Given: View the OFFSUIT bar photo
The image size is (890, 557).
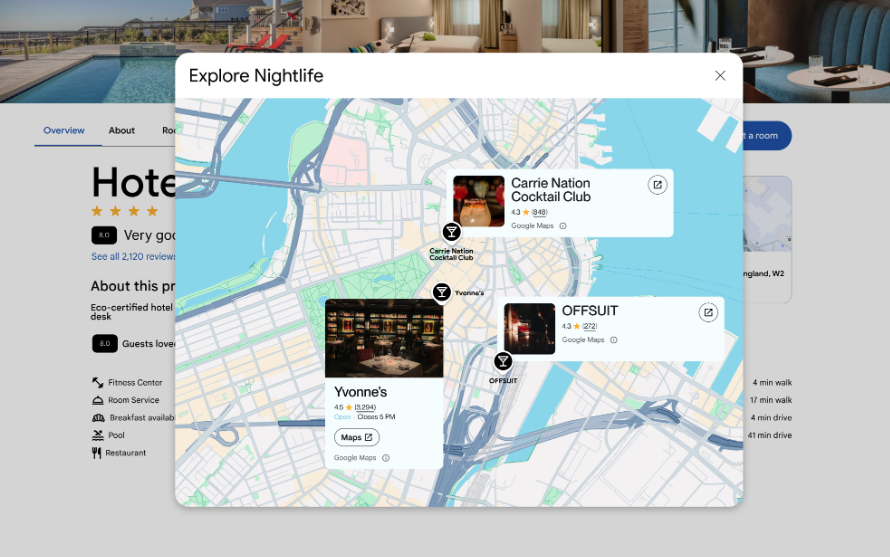Looking at the screenshot, I should (x=530, y=329).
